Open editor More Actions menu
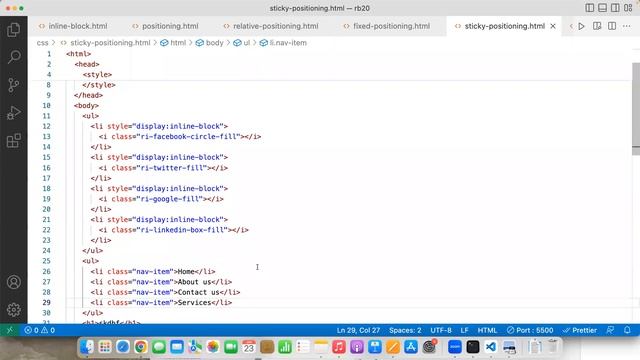The image size is (640, 360). click(627, 26)
